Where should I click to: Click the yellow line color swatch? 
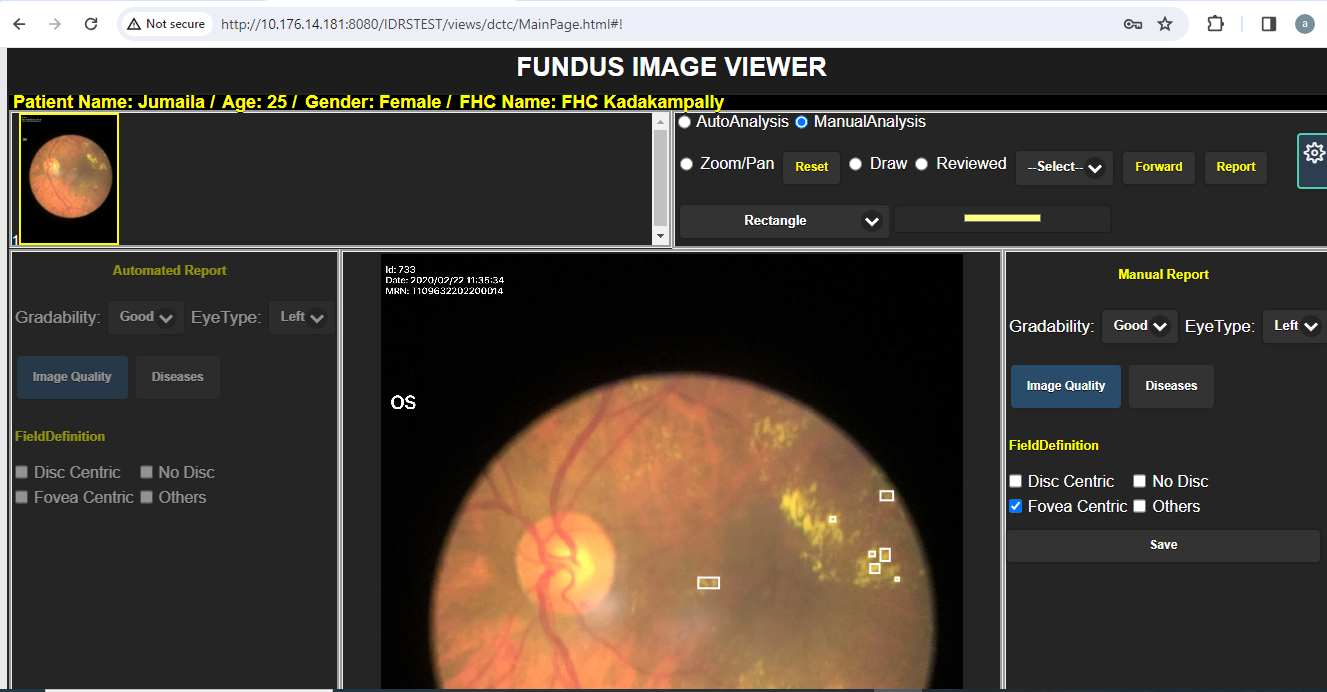[x=1002, y=218]
